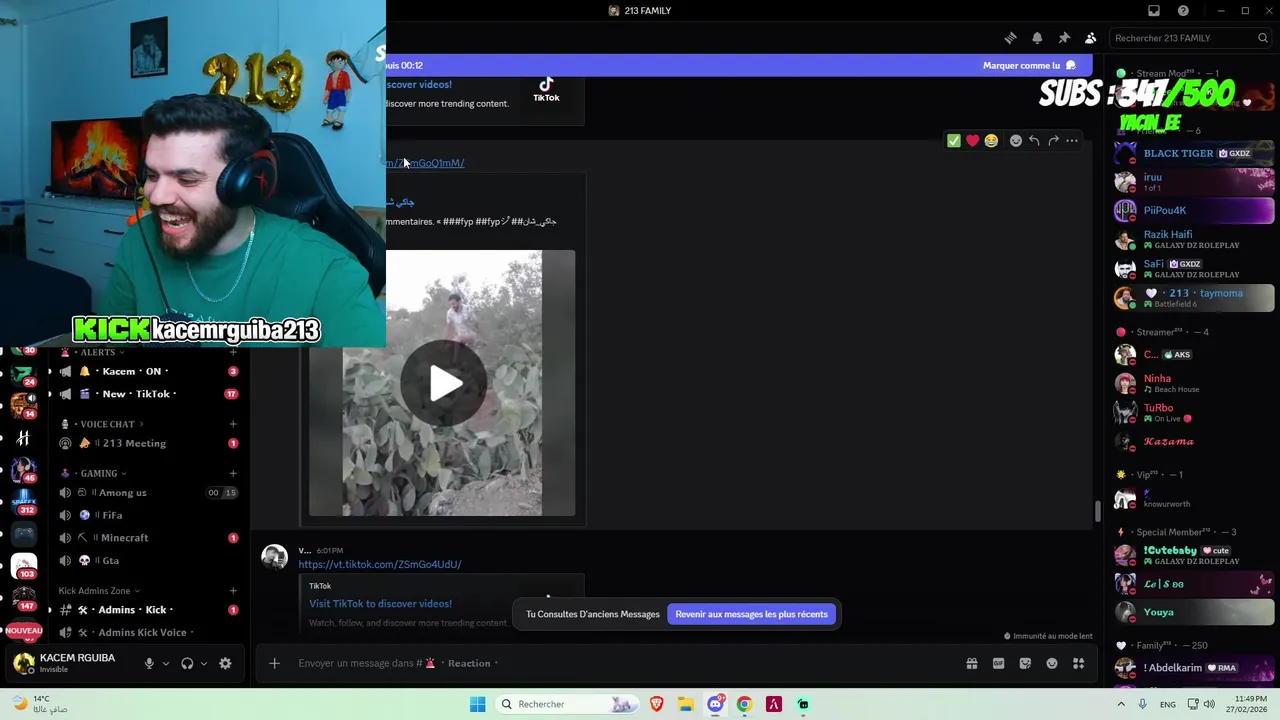Image resolution: width=1280 pixels, height=720 pixels.
Task: Join the 213 Meeting stage channel
Action: pyautogui.click(x=148, y=443)
